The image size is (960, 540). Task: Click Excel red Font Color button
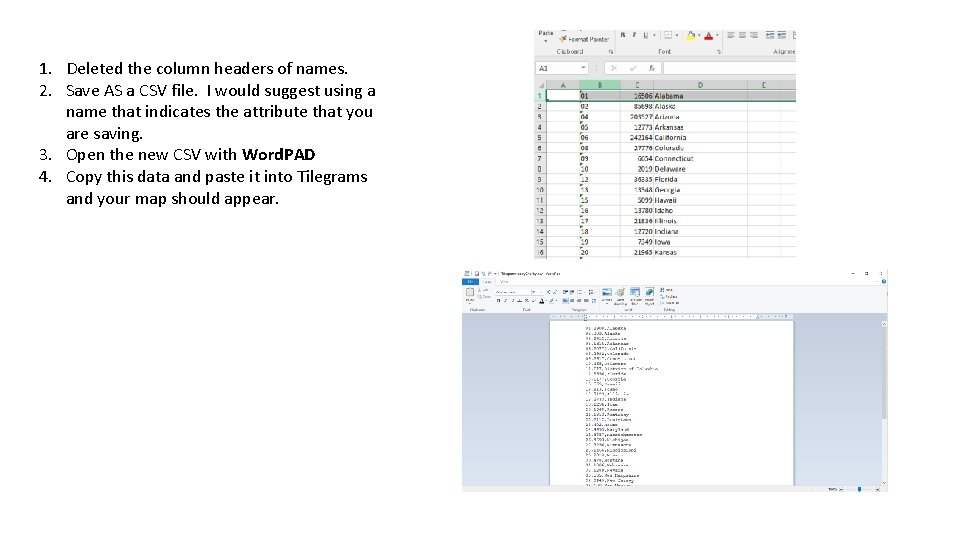708,36
